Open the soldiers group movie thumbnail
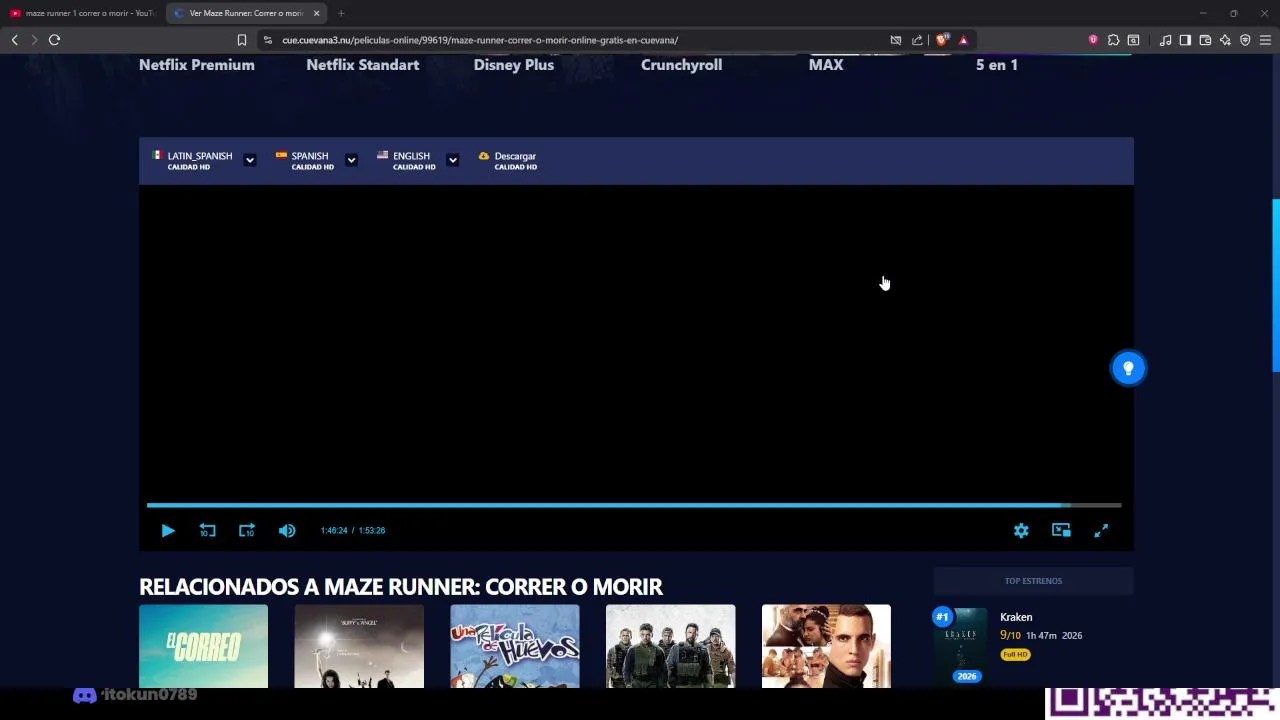 [x=670, y=646]
